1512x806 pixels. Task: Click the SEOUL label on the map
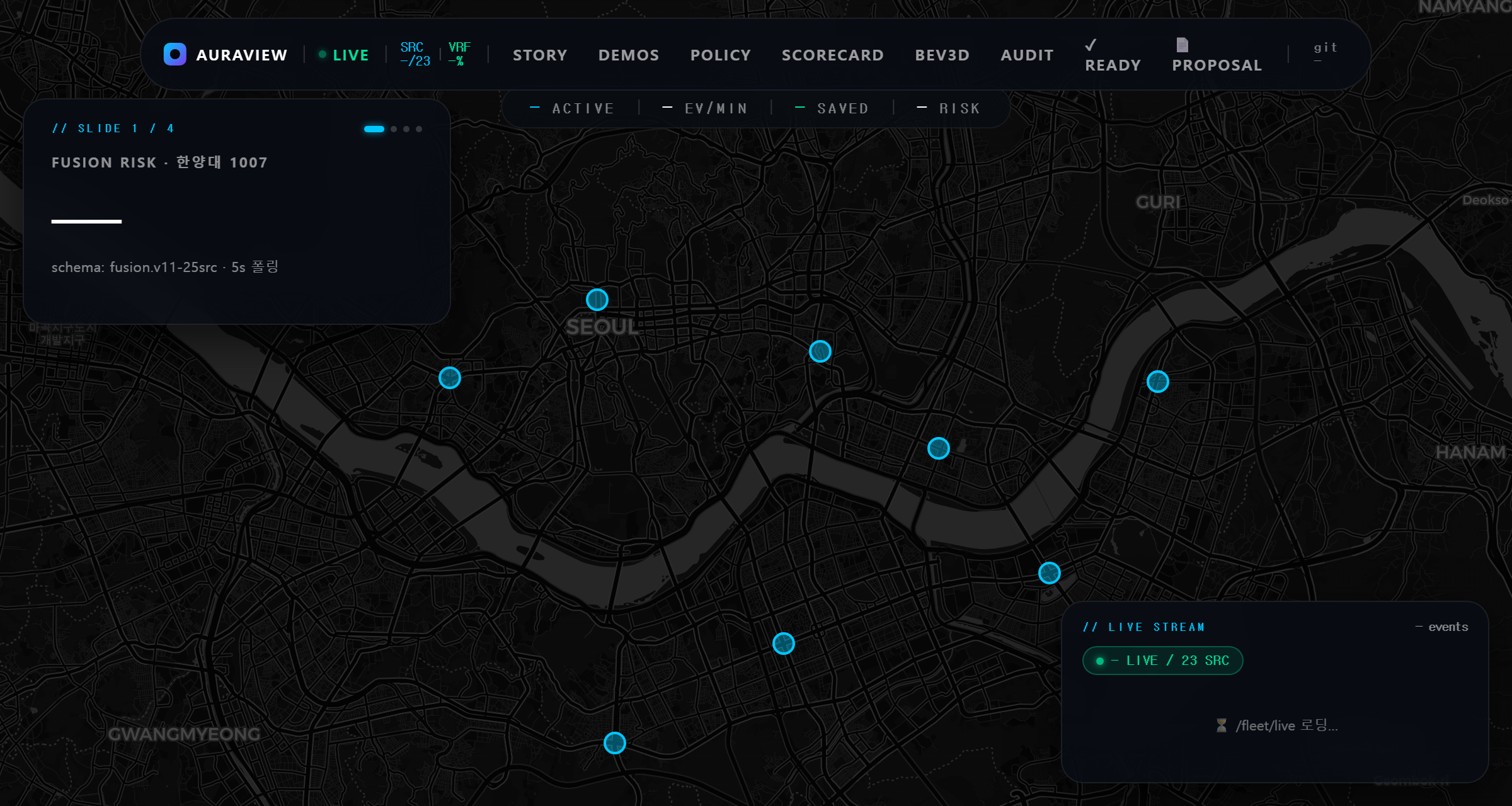pyautogui.click(x=602, y=327)
